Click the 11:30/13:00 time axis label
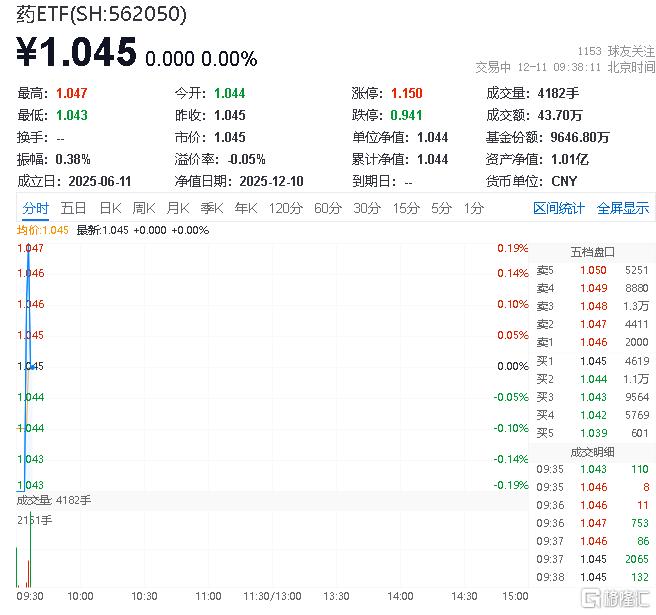The width and height of the screenshot is (656, 615). point(272,596)
